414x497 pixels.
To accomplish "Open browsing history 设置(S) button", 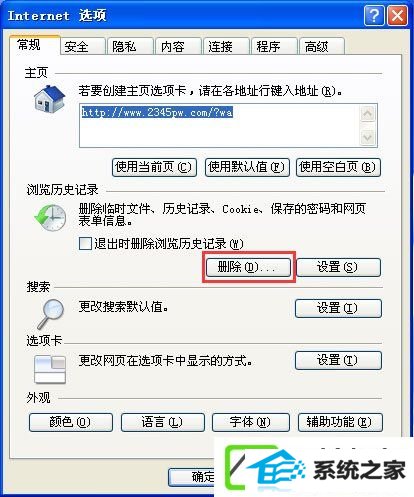I will click(x=338, y=267).
